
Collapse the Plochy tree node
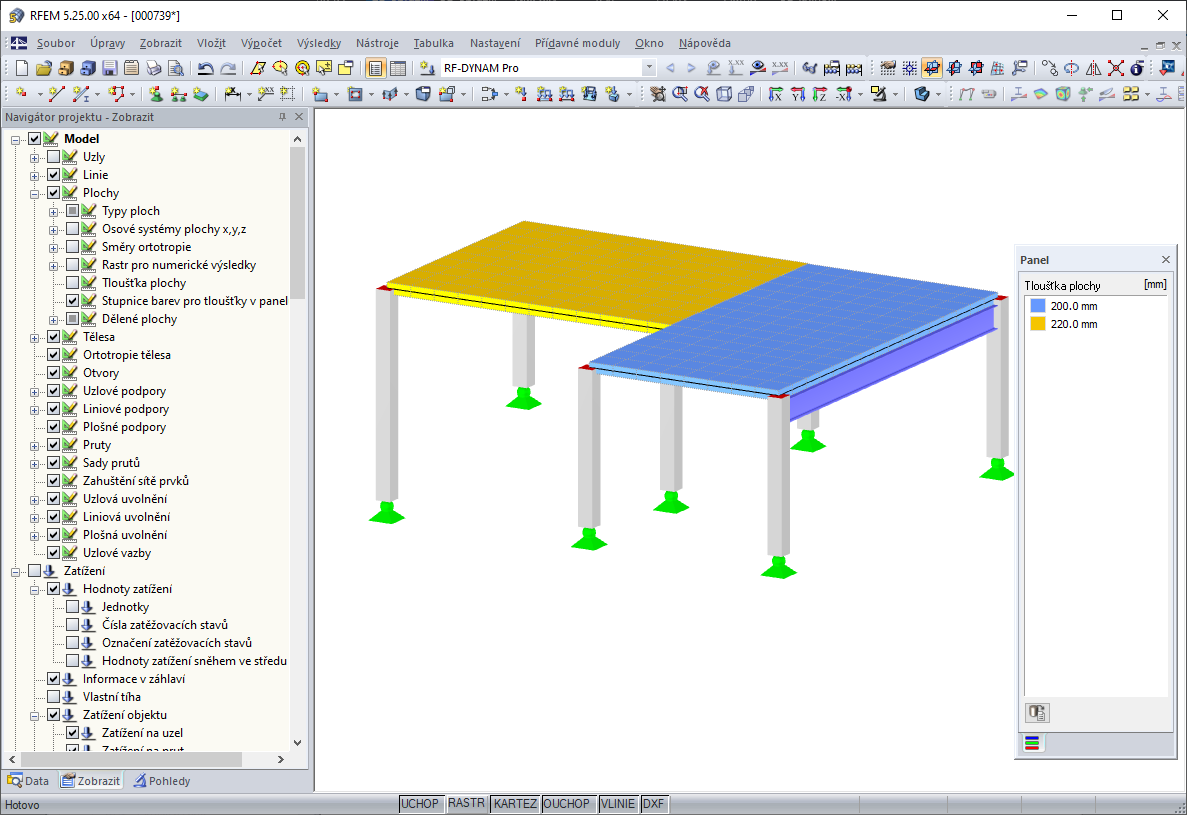[34, 194]
